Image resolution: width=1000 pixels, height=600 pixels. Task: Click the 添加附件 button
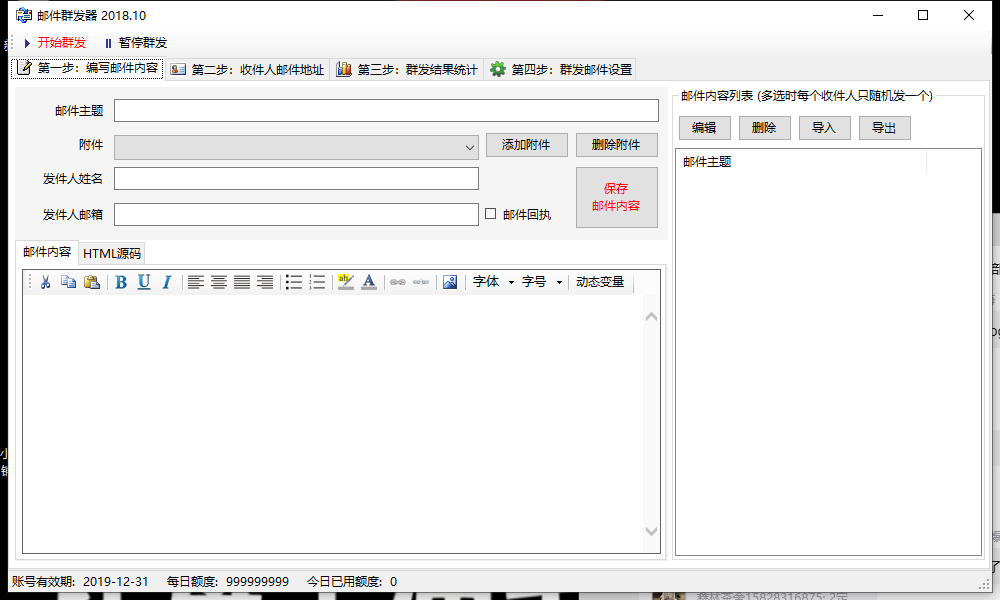point(527,145)
